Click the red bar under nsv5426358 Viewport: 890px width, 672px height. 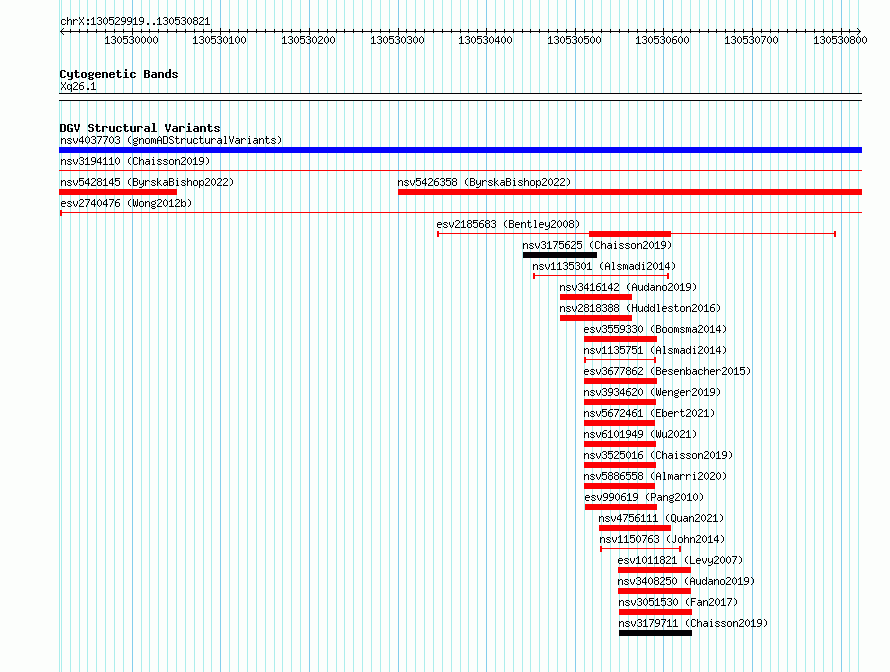coord(630,192)
